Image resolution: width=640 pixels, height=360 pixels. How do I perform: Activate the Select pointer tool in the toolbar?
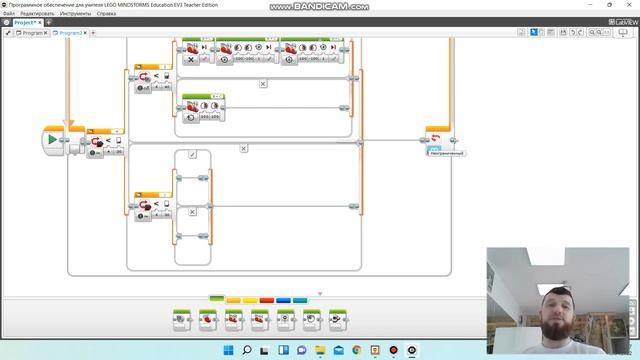coord(533,32)
